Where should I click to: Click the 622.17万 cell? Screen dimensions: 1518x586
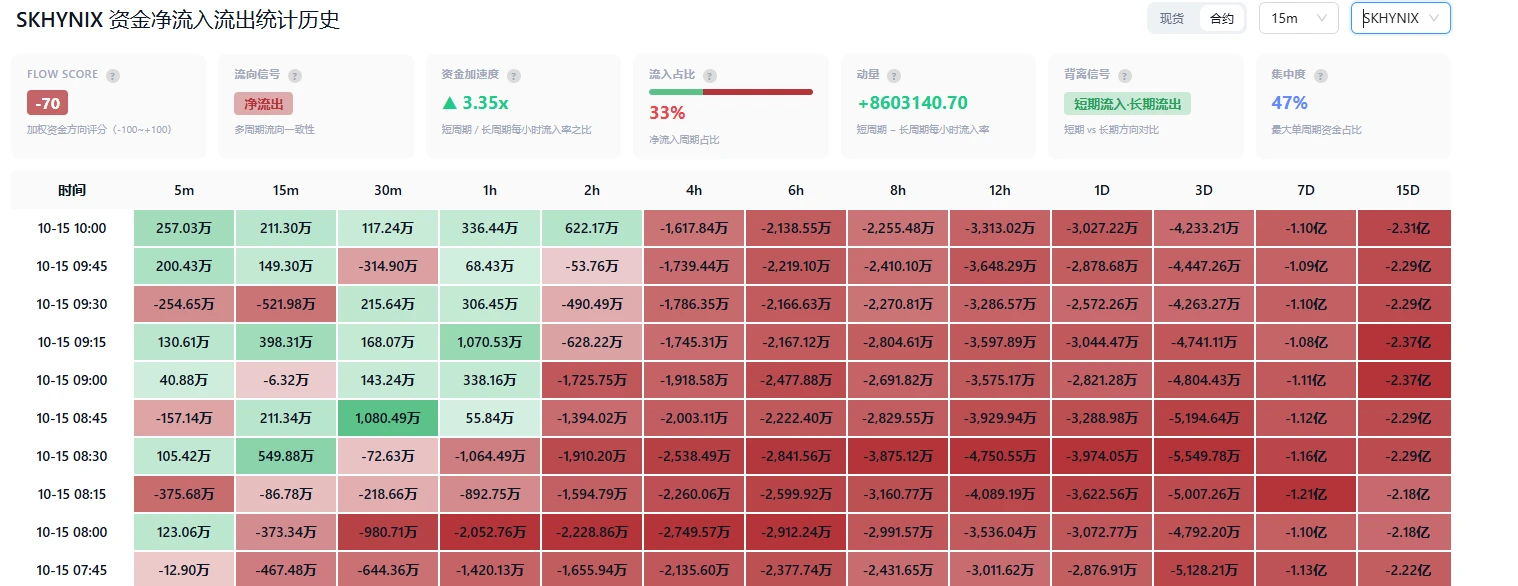592,228
